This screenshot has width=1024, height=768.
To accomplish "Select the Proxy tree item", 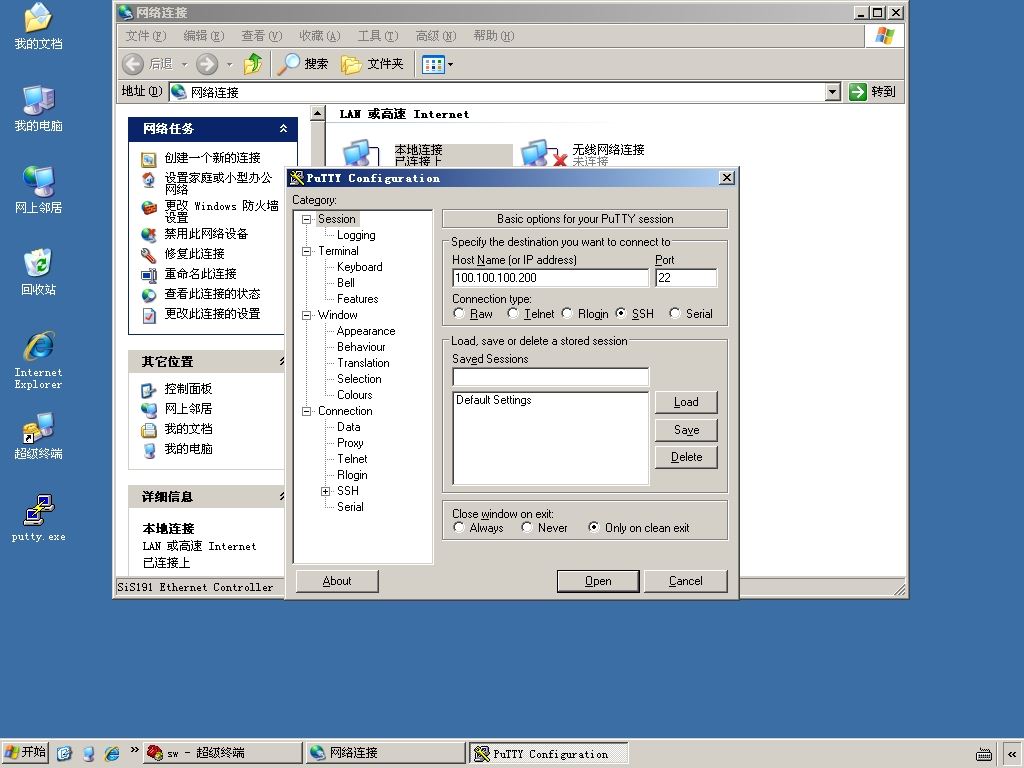I will click(x=350, y=443).
